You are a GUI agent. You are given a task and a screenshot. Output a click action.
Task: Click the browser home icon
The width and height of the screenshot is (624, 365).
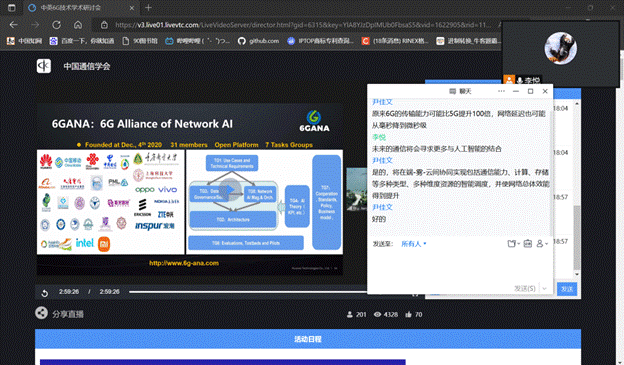click(78, 25)
